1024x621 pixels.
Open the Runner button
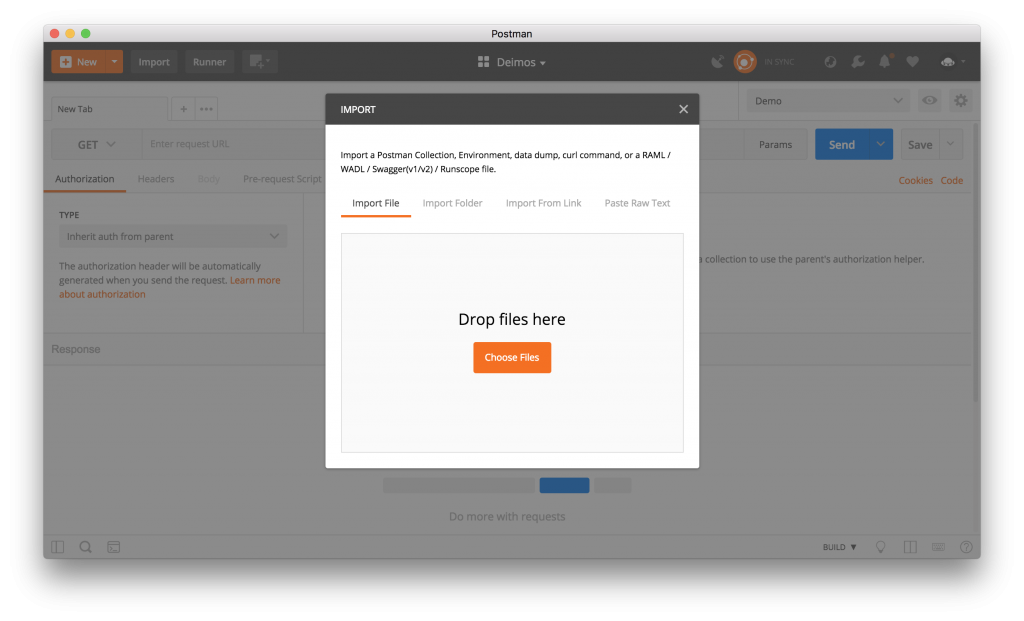click(x=210, y=62)
